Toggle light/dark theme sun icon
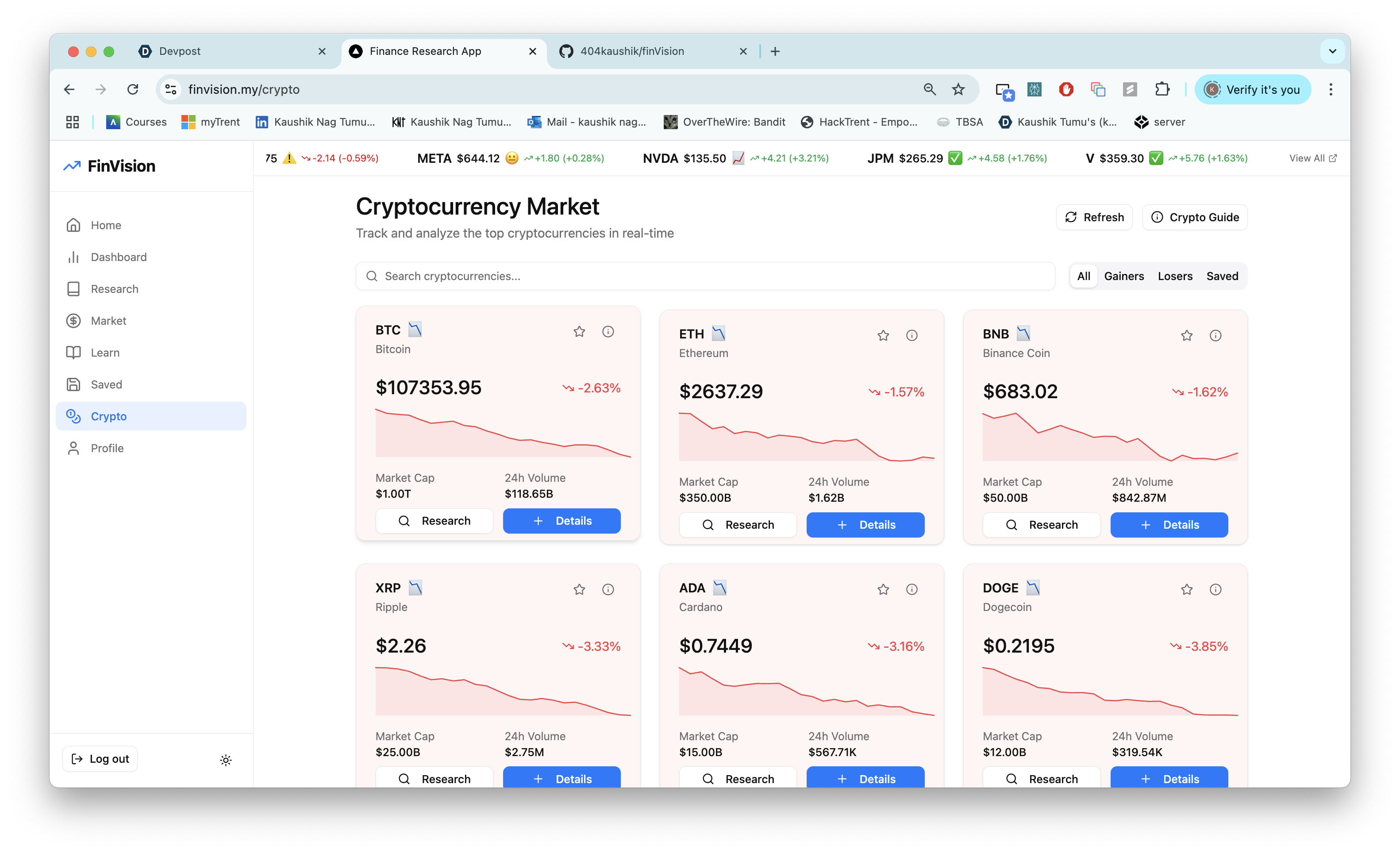 [226, 760]
